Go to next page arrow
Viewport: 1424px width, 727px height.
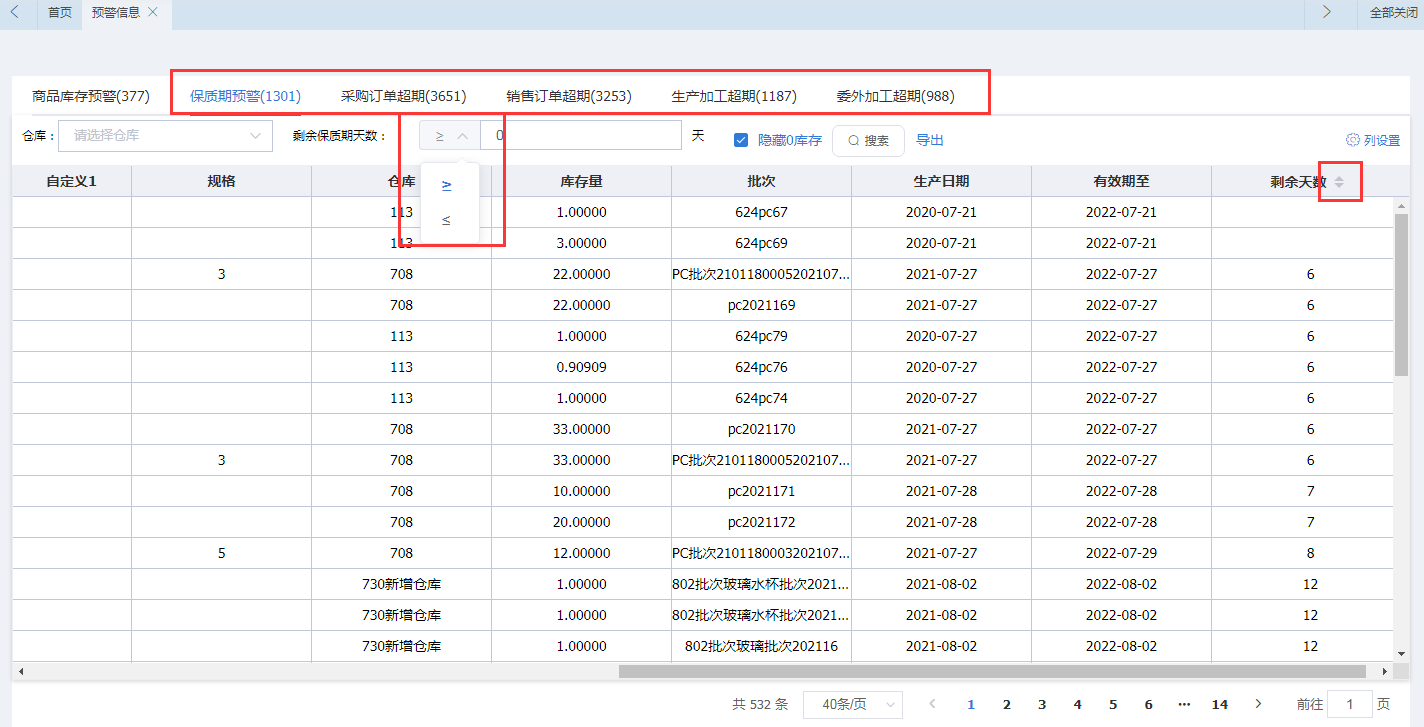(1258, 704)
